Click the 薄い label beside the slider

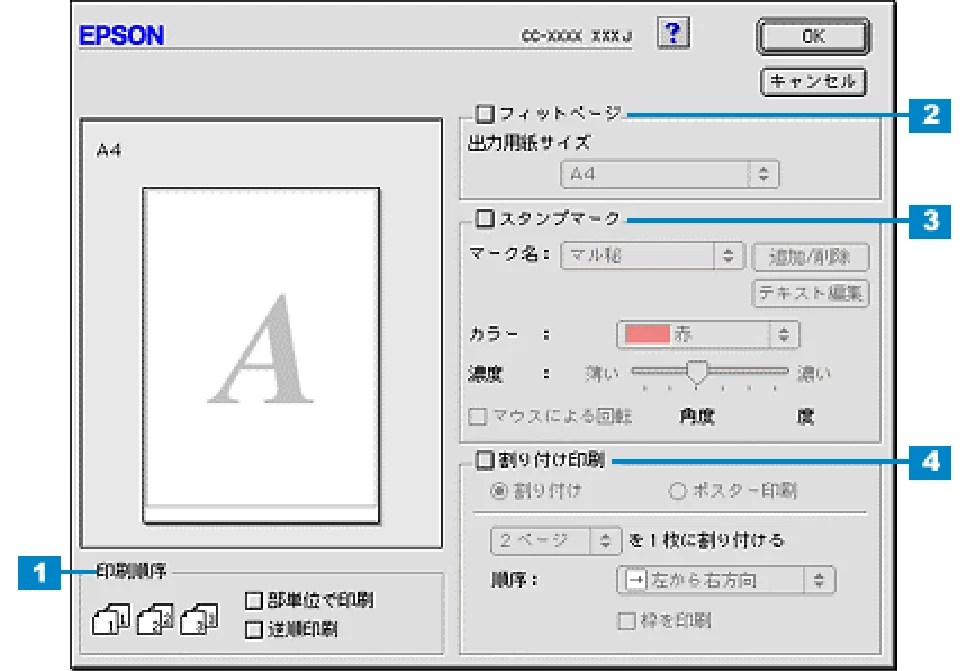coord(601,373)
